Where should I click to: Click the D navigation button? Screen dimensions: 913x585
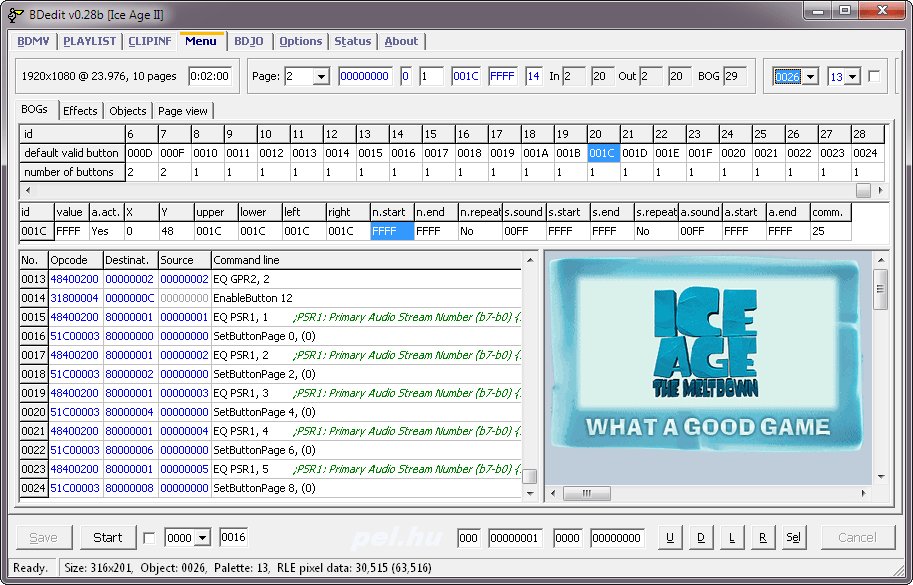[x=700, y=538]
